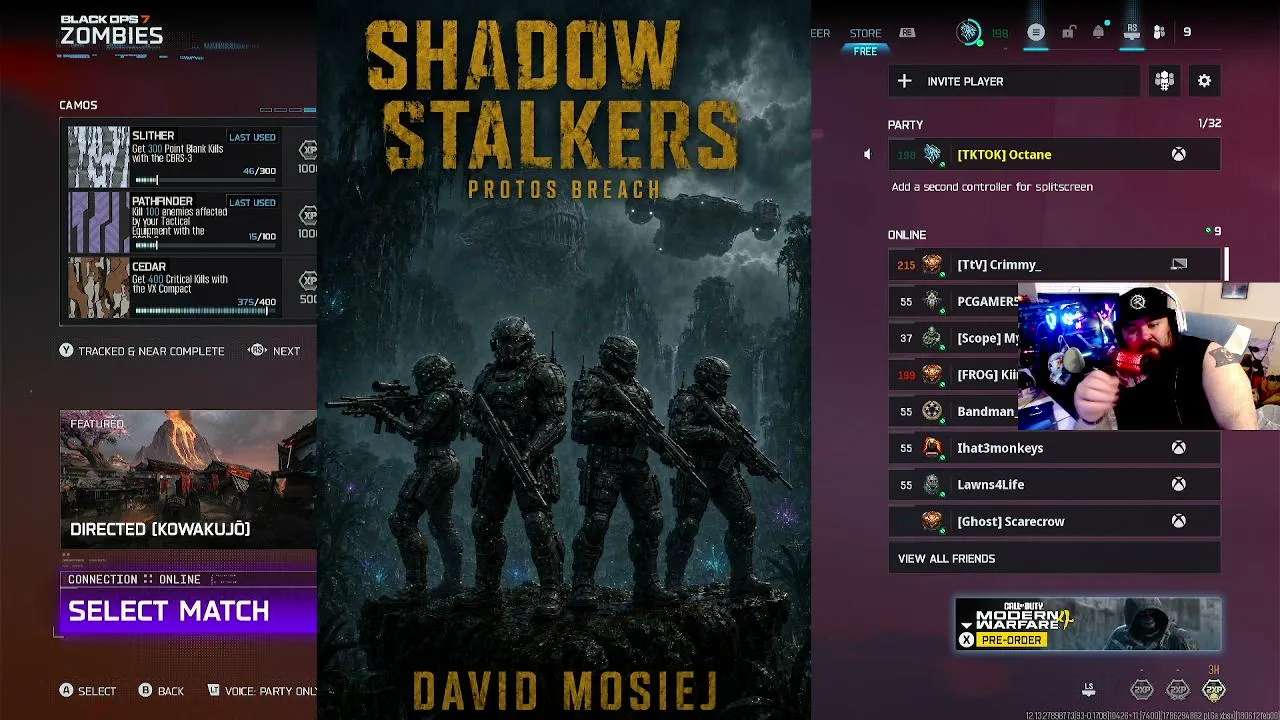Click the voice chat view-button icon

[213, 691]
